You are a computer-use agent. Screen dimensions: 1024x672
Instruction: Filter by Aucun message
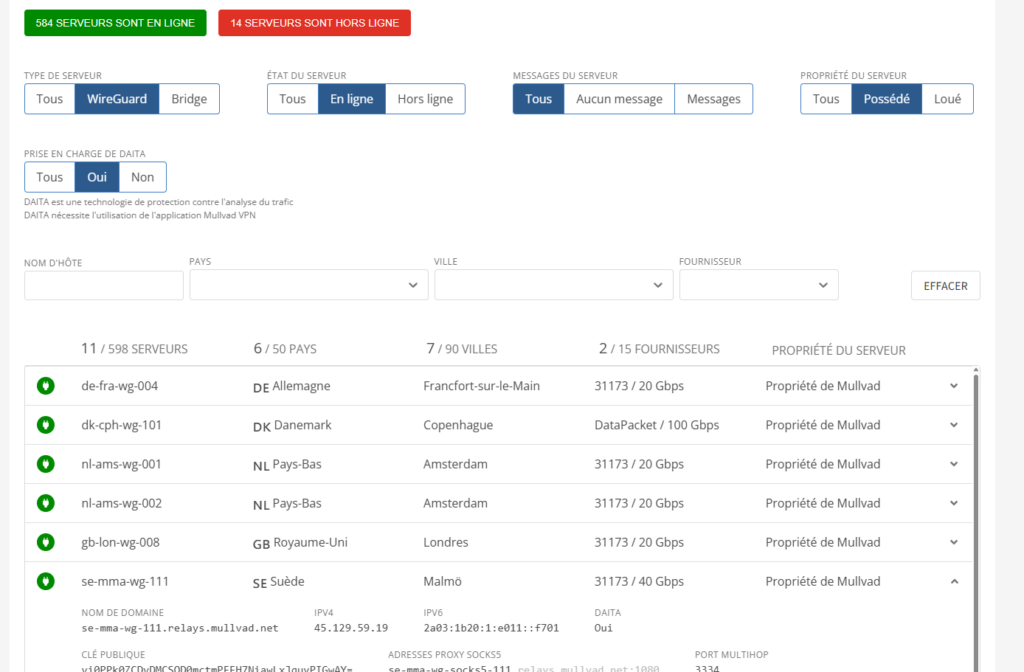(x=619, y=99)
